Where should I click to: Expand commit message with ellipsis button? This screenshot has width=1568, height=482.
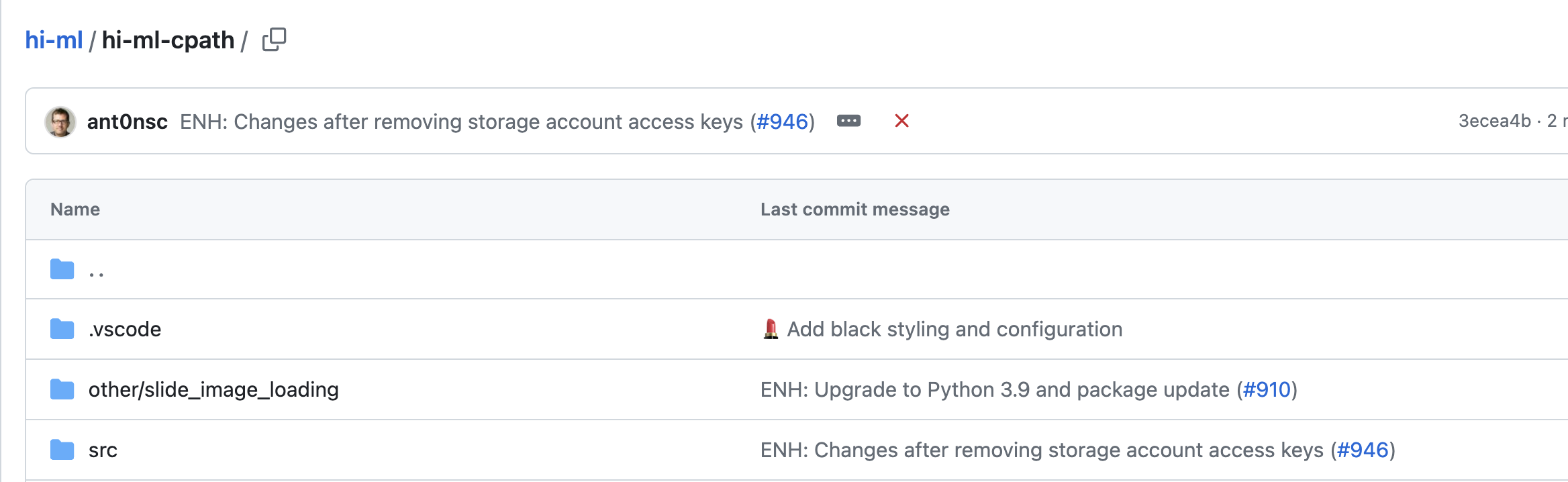pyautogui.click(x=848, y=121)
